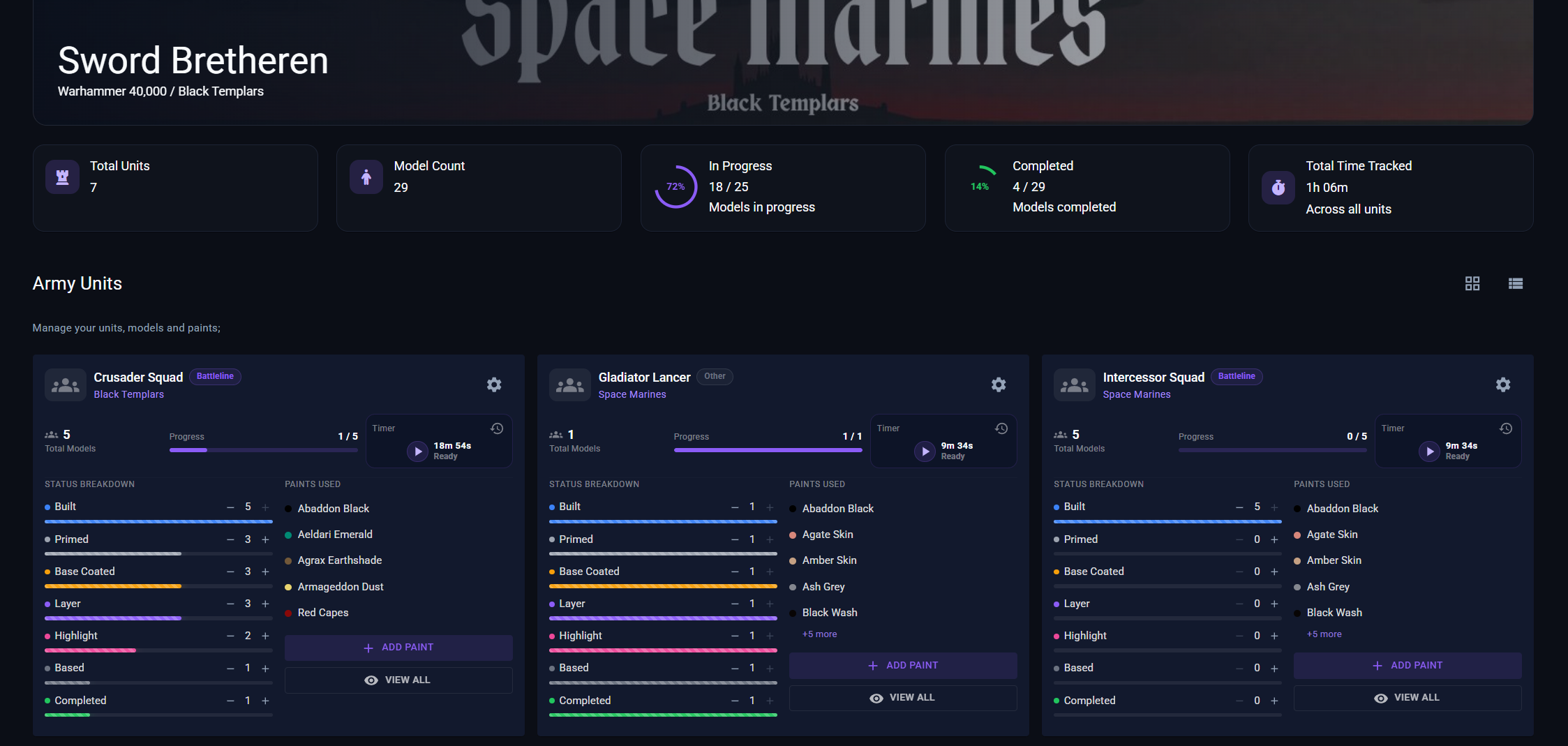The height and width of the screenshot is (746, 1568).
Task: Open the Black Templars faction link
Action: (x=129, y=394)
